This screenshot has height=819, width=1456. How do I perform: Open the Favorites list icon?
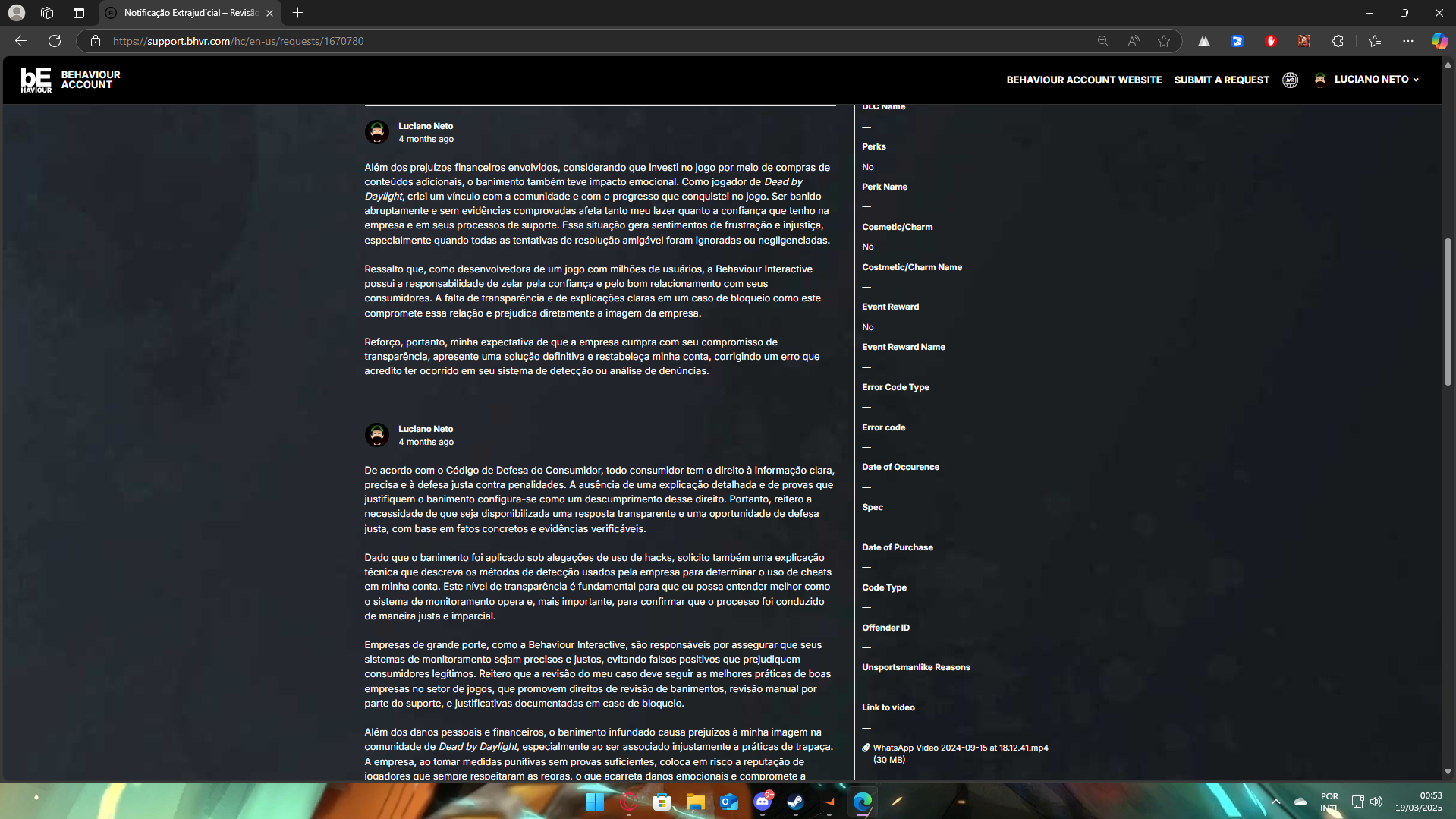pyautogui.click(x=1375, y=41)
